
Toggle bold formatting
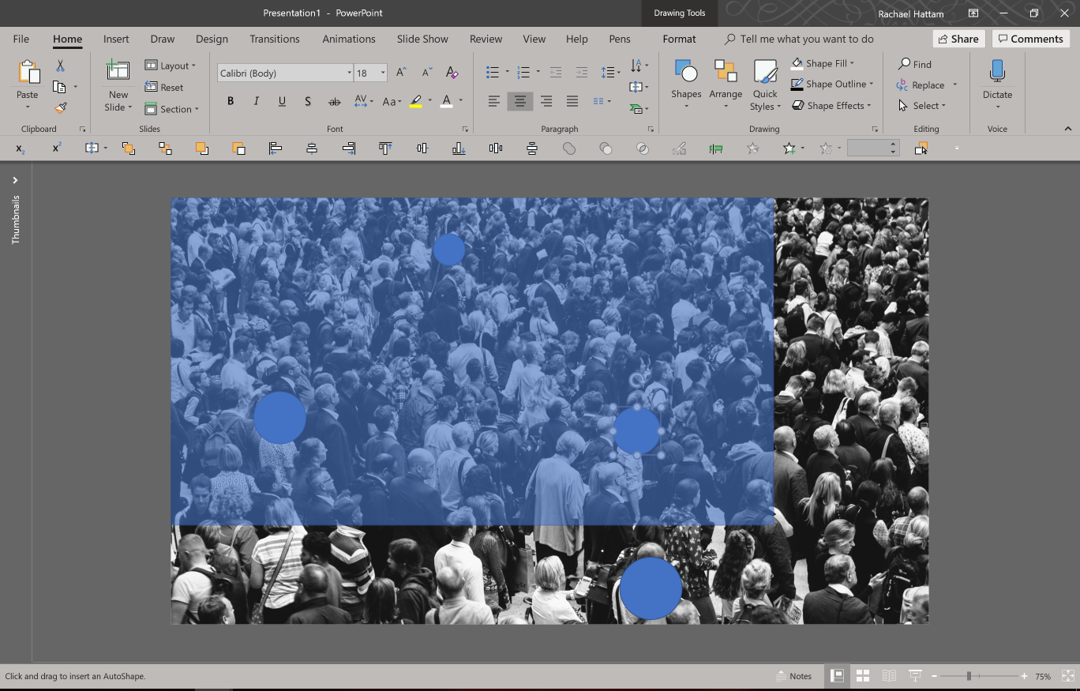tap(230, 101)
